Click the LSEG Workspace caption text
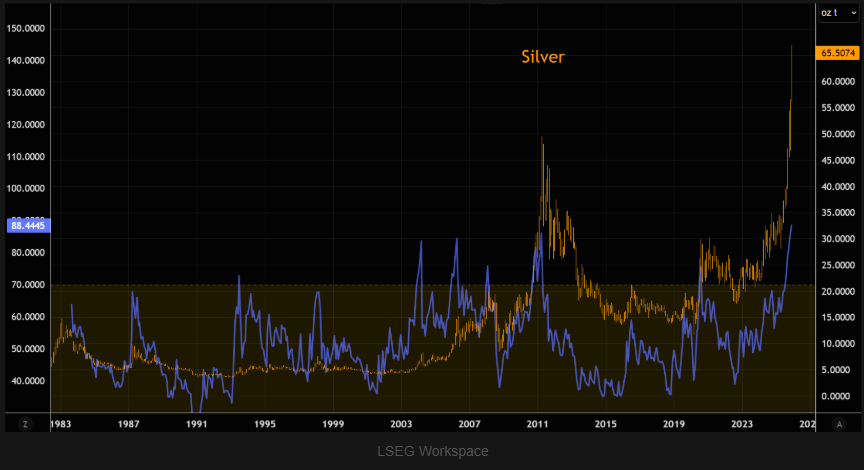 (x=431, y=452)
